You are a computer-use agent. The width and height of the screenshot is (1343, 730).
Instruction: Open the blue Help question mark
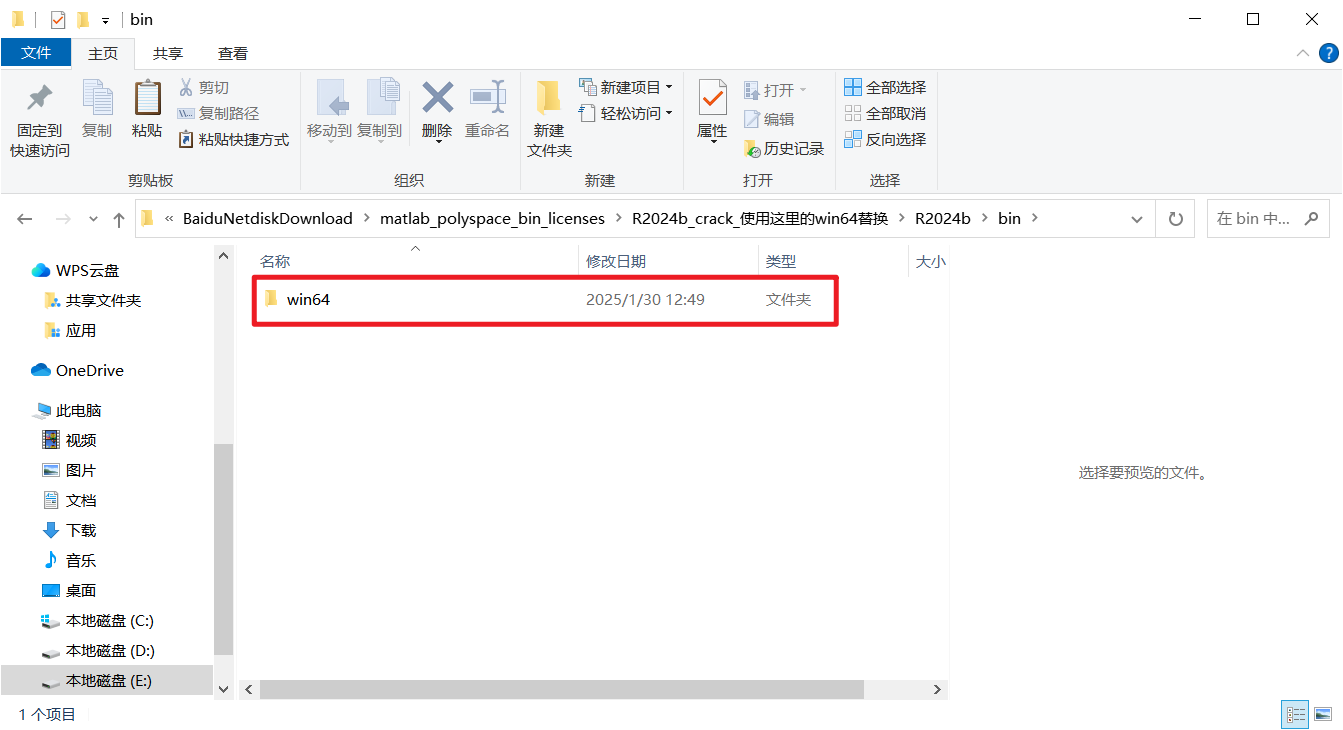(x=1329, y=53)
